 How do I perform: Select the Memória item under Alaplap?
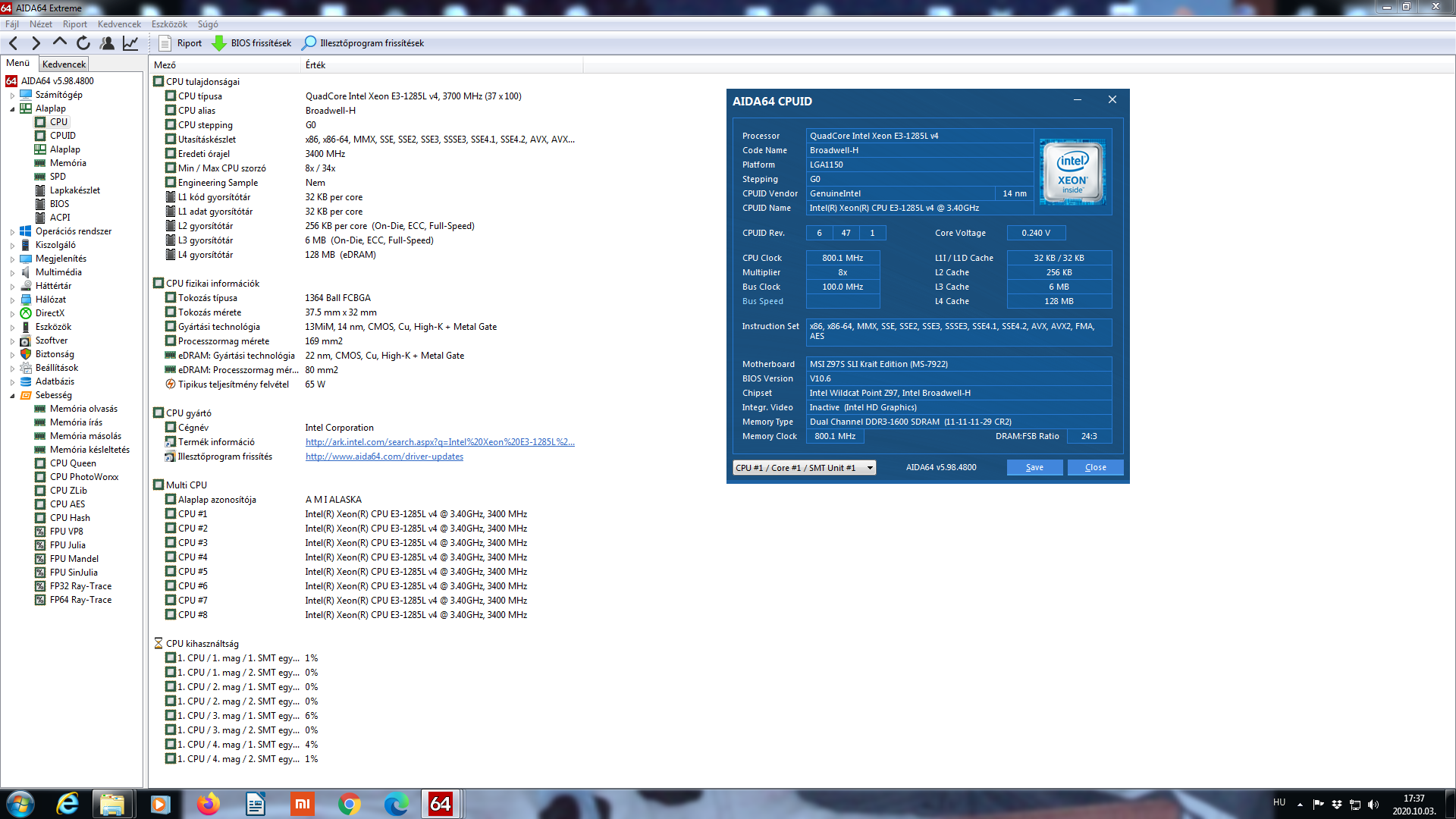tap(67, 163)
